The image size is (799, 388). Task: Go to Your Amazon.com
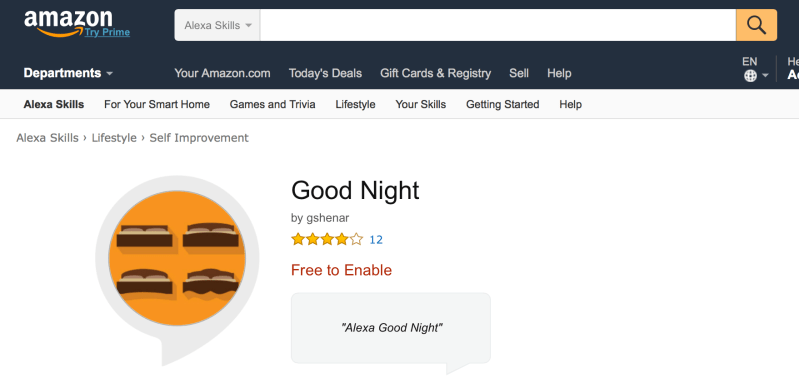(222, 73)
